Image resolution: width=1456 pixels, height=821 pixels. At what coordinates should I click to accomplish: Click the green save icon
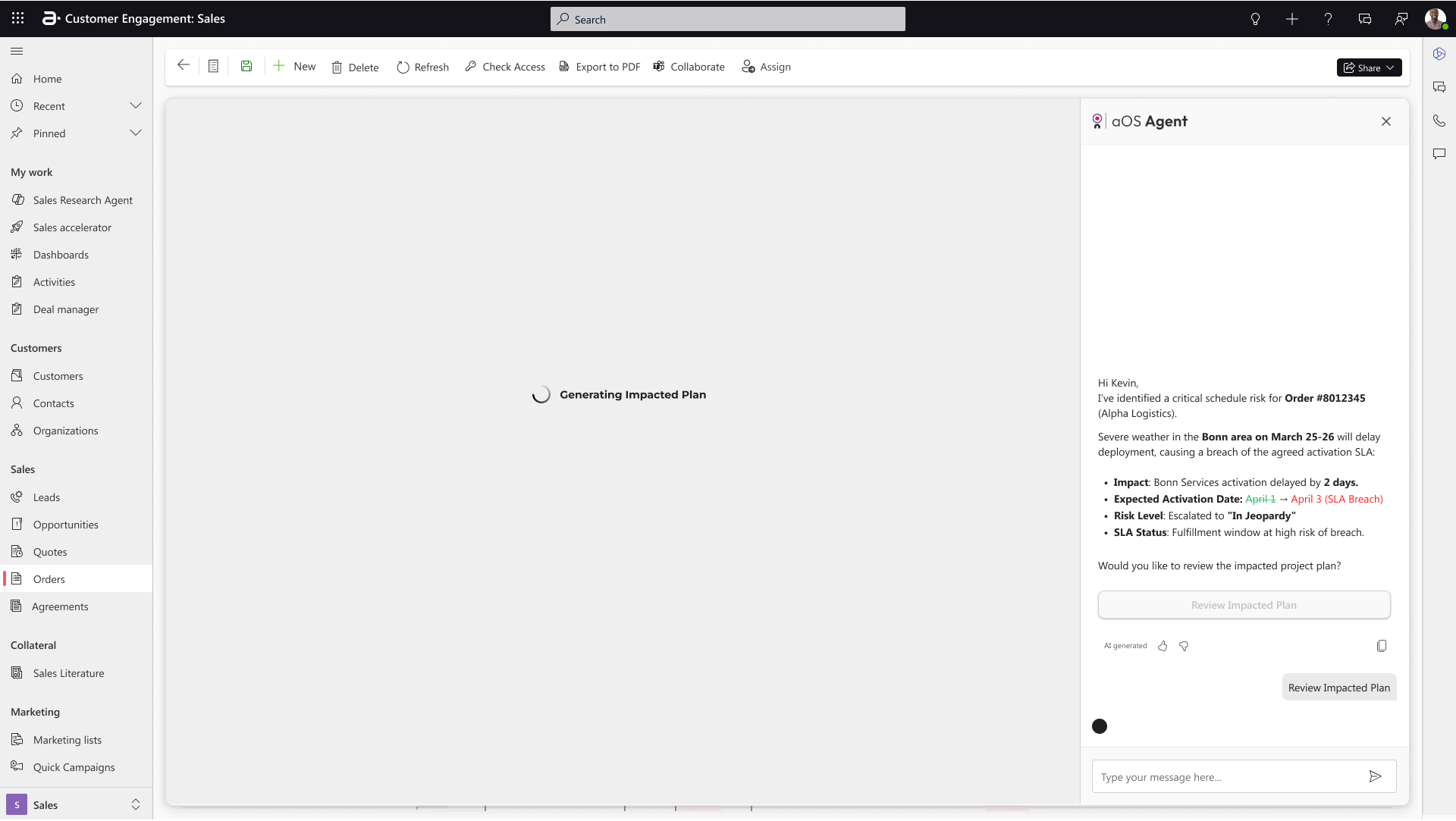[x=246, y=67]
